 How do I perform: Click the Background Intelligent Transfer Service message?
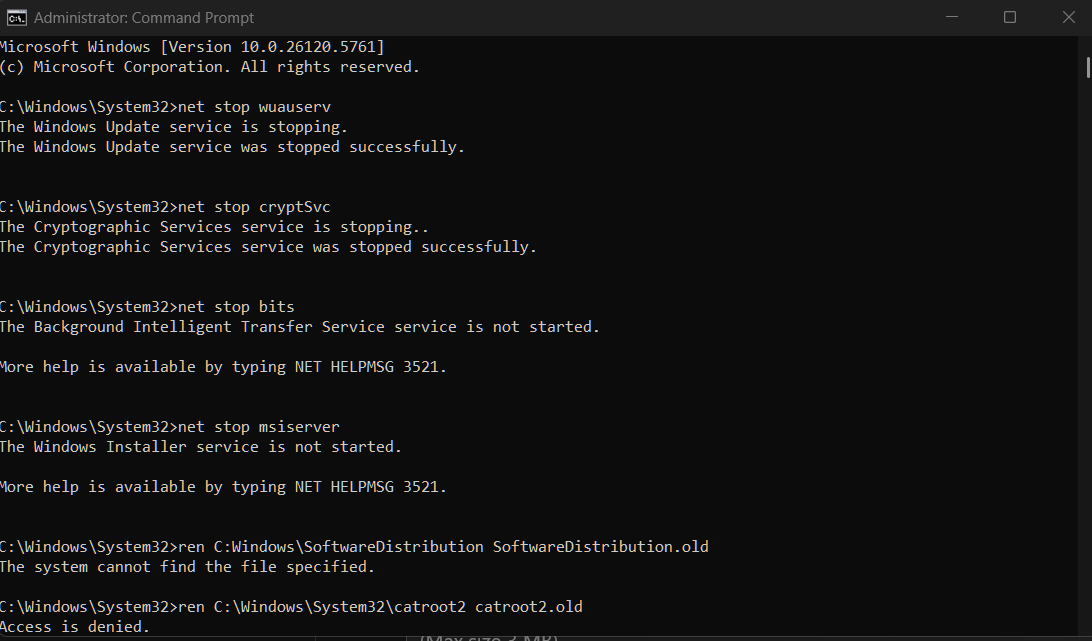click(x=300, y=326)
